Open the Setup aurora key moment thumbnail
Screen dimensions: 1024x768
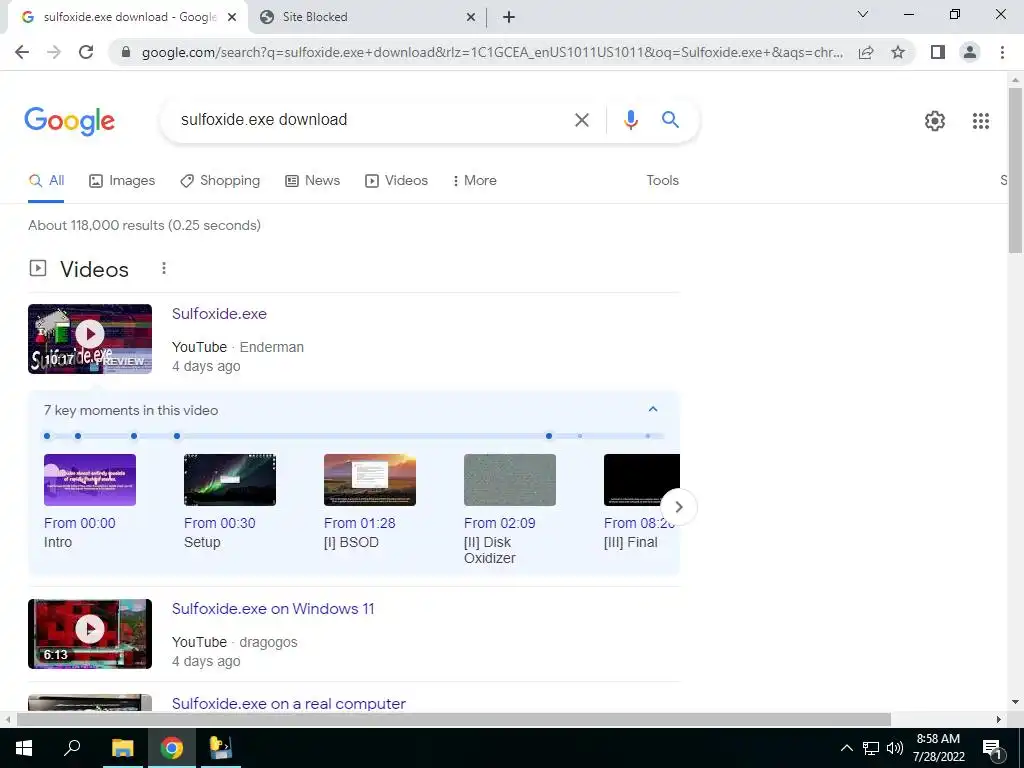pyautogui.click(x=230, y=480)
